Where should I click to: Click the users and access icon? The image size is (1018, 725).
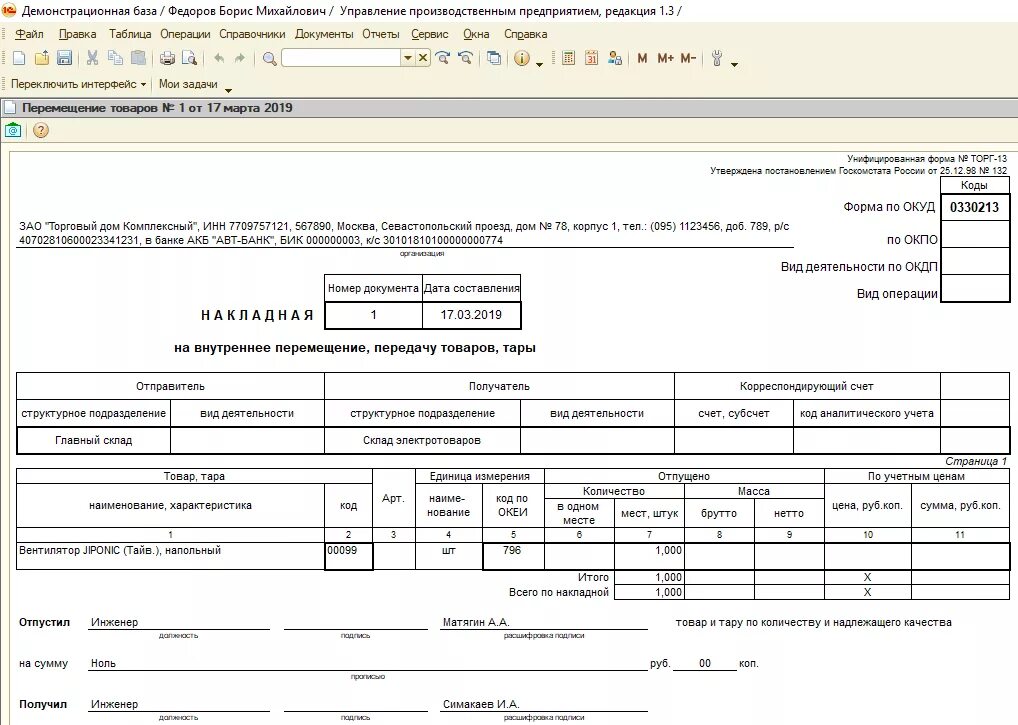[x=615, y=58]
